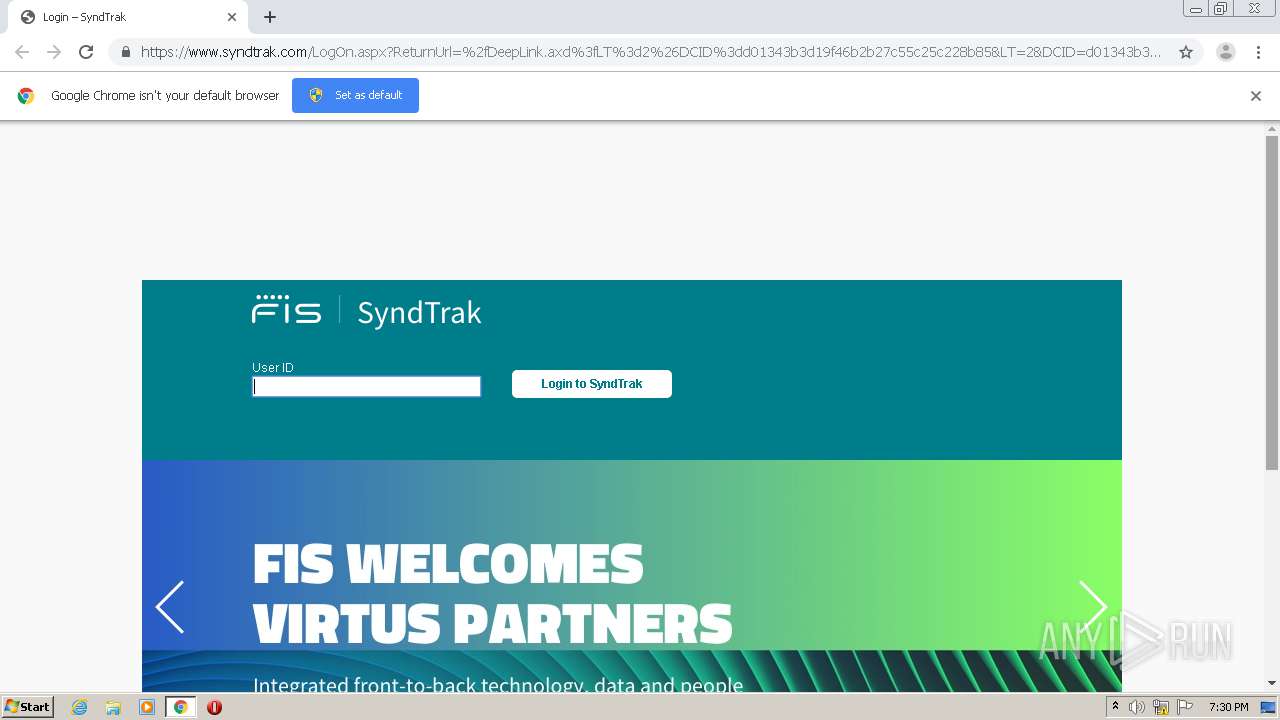Click the FIS logo
The height and width of the screenshot is (720, 1280).
(x=287, y=309)
